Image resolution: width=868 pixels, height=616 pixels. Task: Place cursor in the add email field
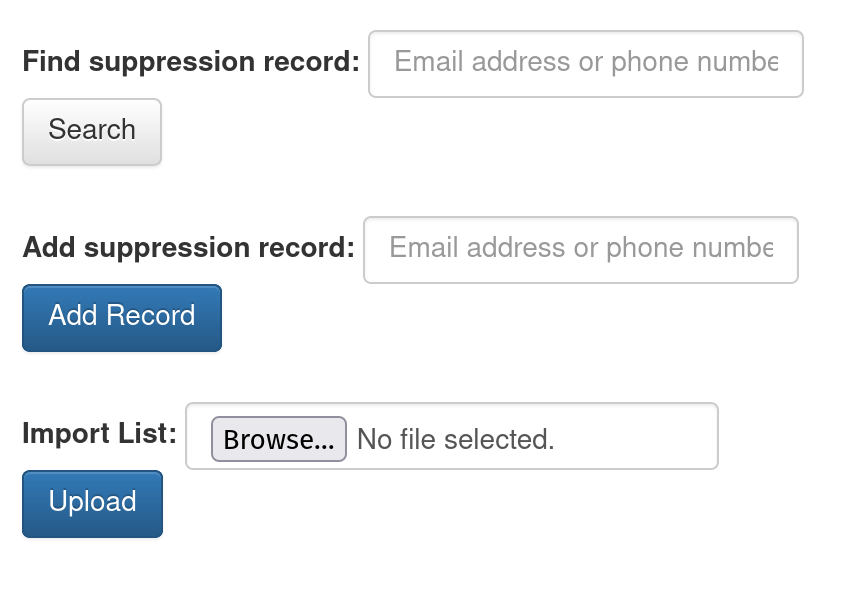[580, 250]
